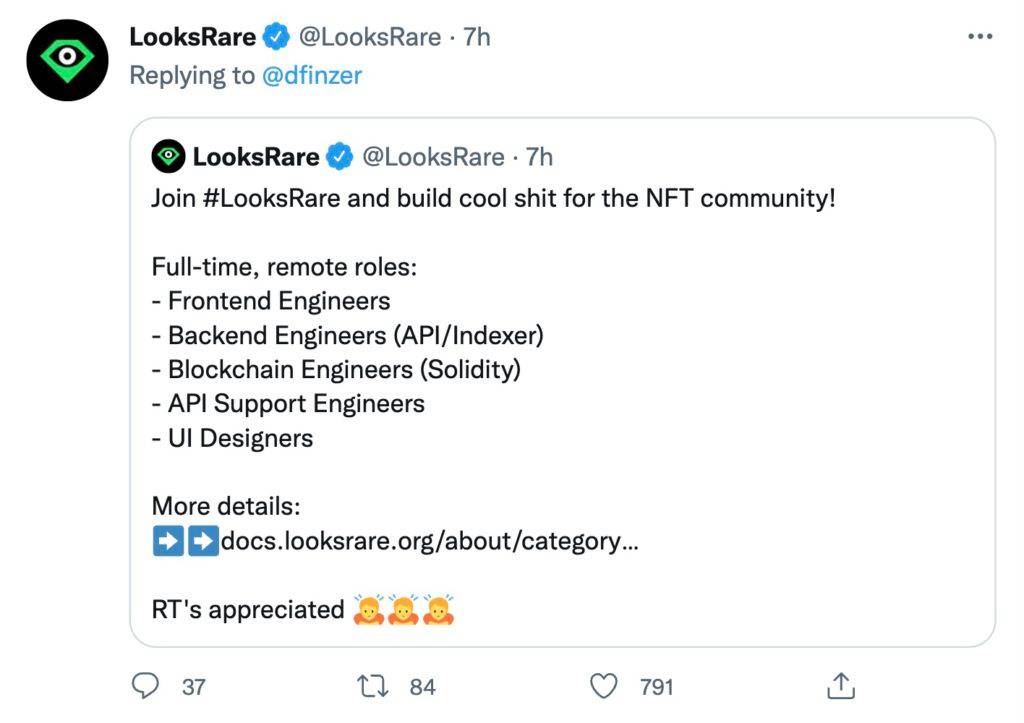This screenshot has width=1024, height=723.
Task: Click the small LooksRare avatar in quoted tweet
Action: 168,156
